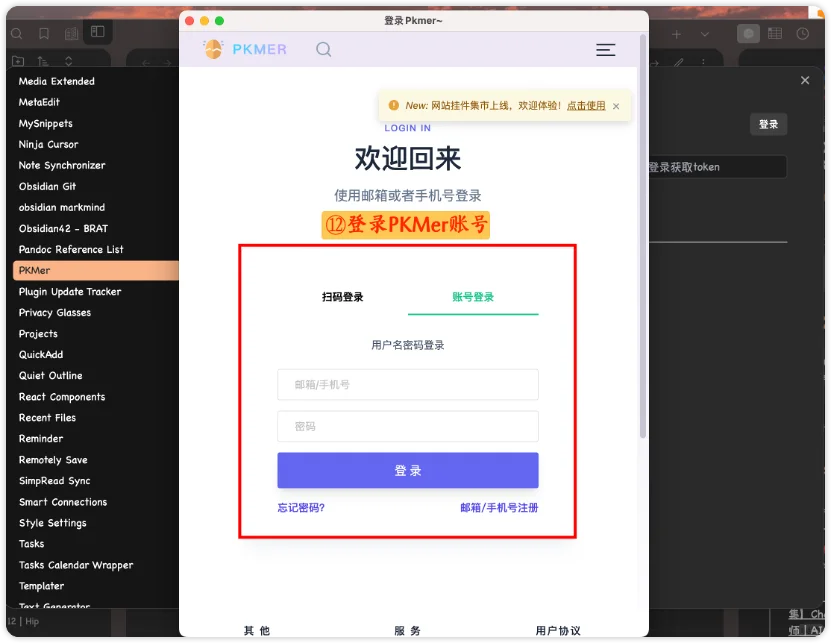Click the PKMer website search magnifier

coord(323,49)
